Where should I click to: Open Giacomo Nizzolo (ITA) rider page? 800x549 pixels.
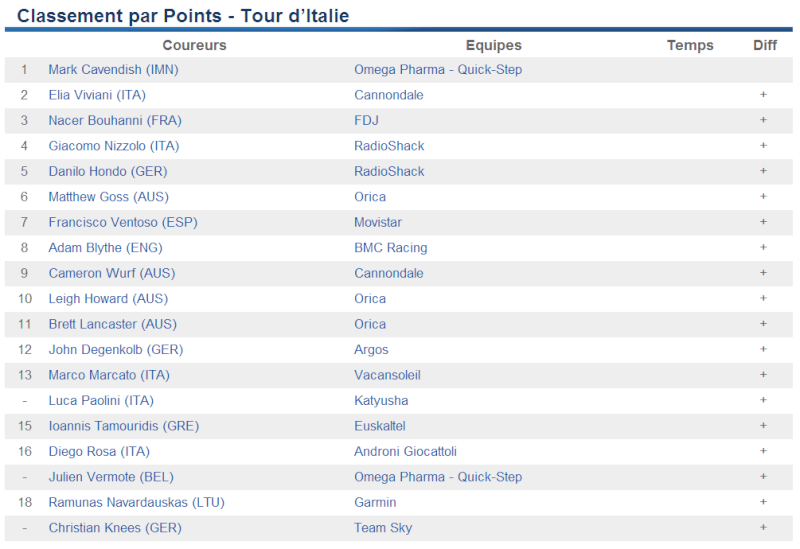(114, 146)
